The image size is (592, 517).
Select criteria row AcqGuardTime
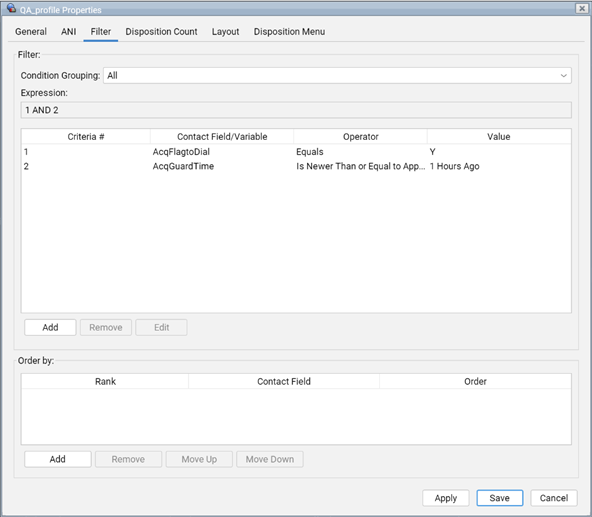[x=296, y=166]
